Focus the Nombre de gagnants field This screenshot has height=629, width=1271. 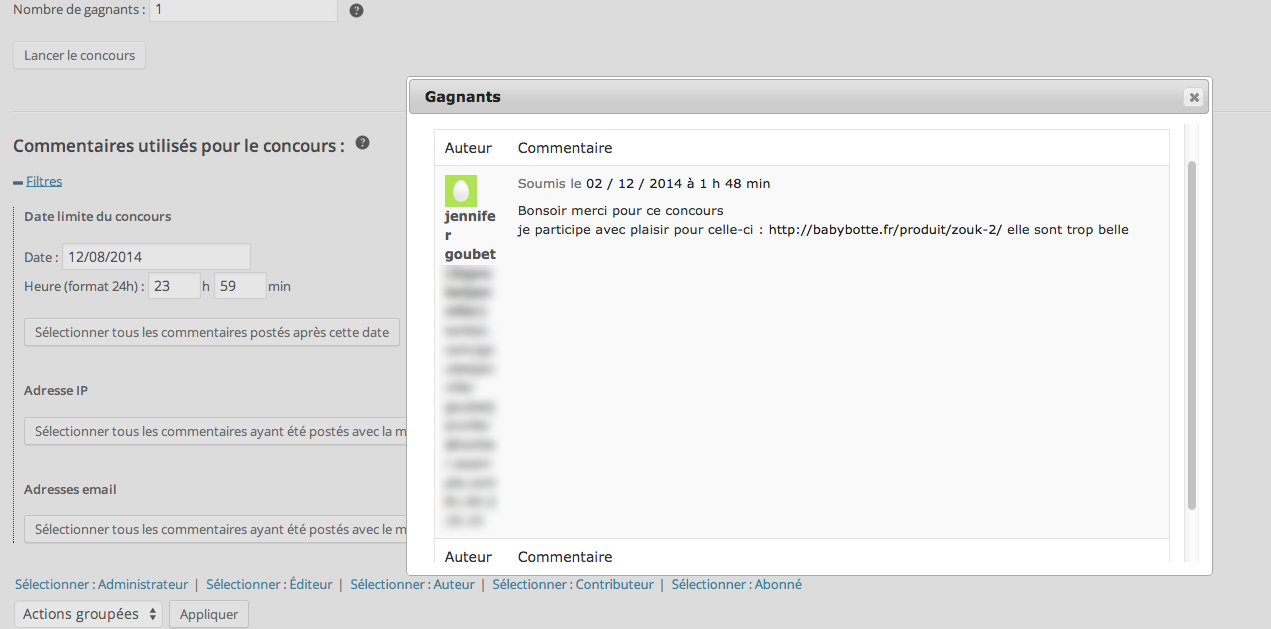click(x=243, y=10)
